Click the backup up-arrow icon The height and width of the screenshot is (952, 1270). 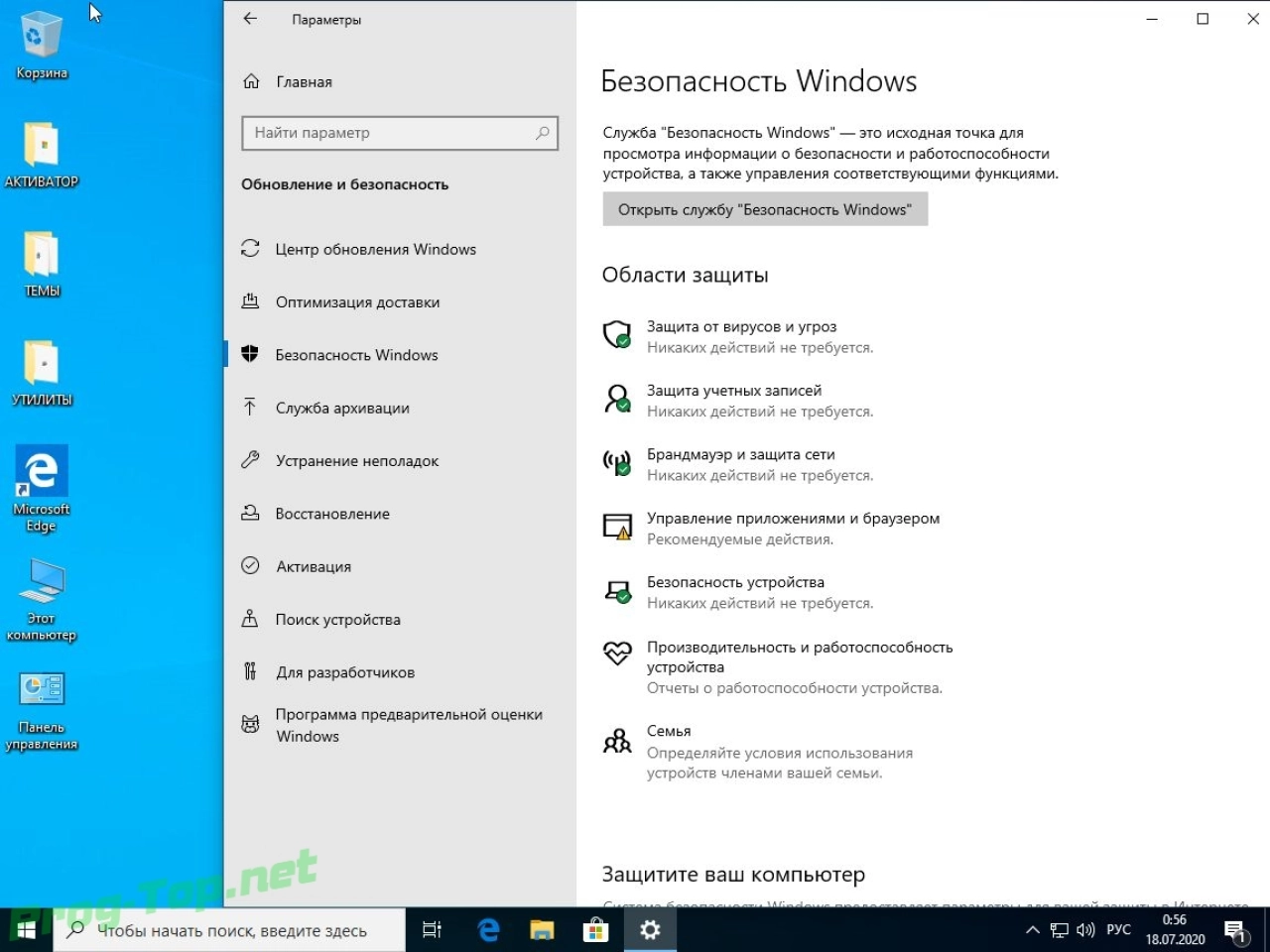pyautogui.click(x=250, y=408)
